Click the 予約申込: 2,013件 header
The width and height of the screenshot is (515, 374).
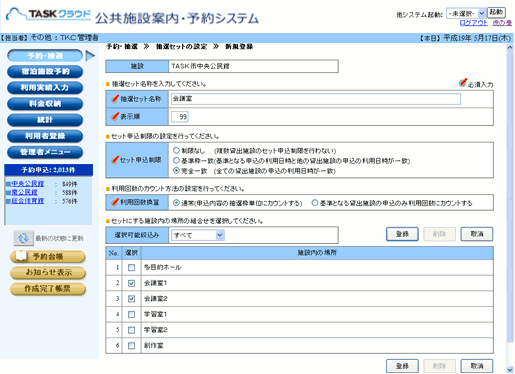[49, 170]
